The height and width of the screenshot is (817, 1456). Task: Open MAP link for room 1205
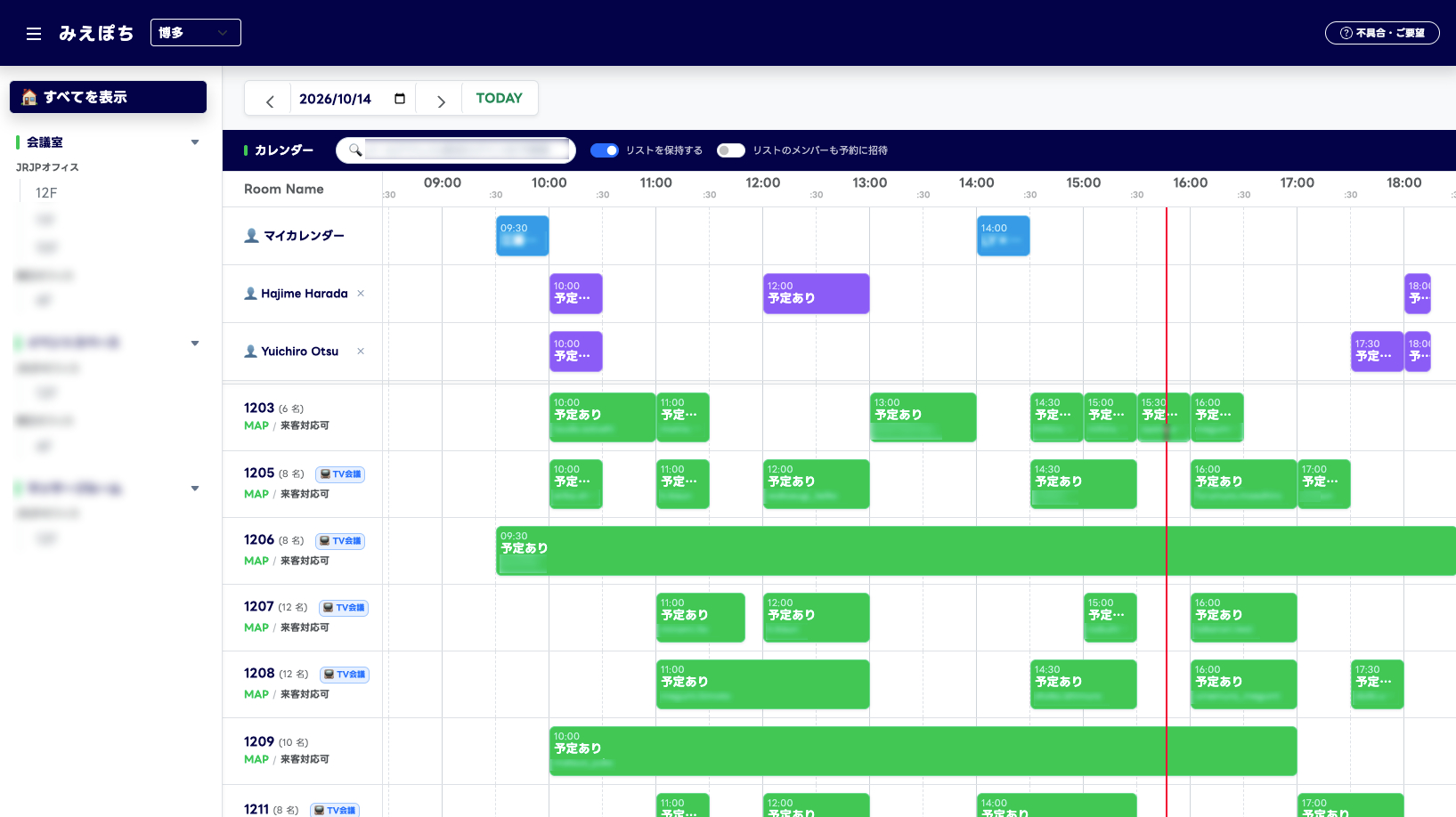point(256,494)
